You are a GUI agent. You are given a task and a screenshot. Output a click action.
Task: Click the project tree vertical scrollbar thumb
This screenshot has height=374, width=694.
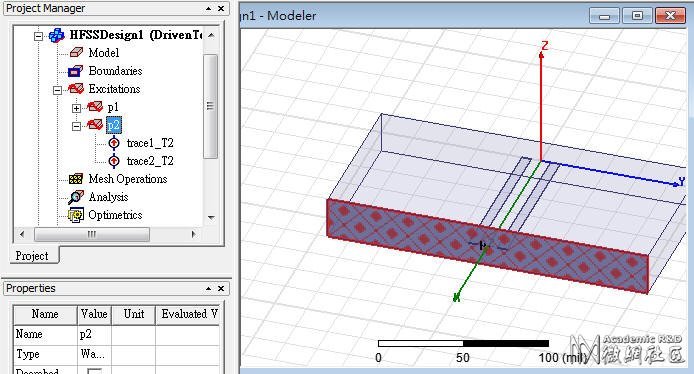[210, 106]
